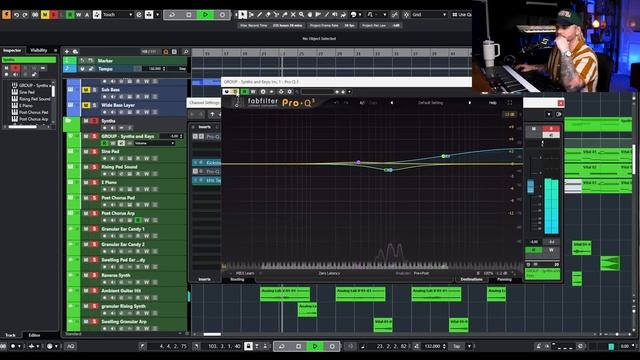Toggle Pro-Q 3 full screen mode icon
The height and width of the screenshot is (360, 640).
coord(510,103)
